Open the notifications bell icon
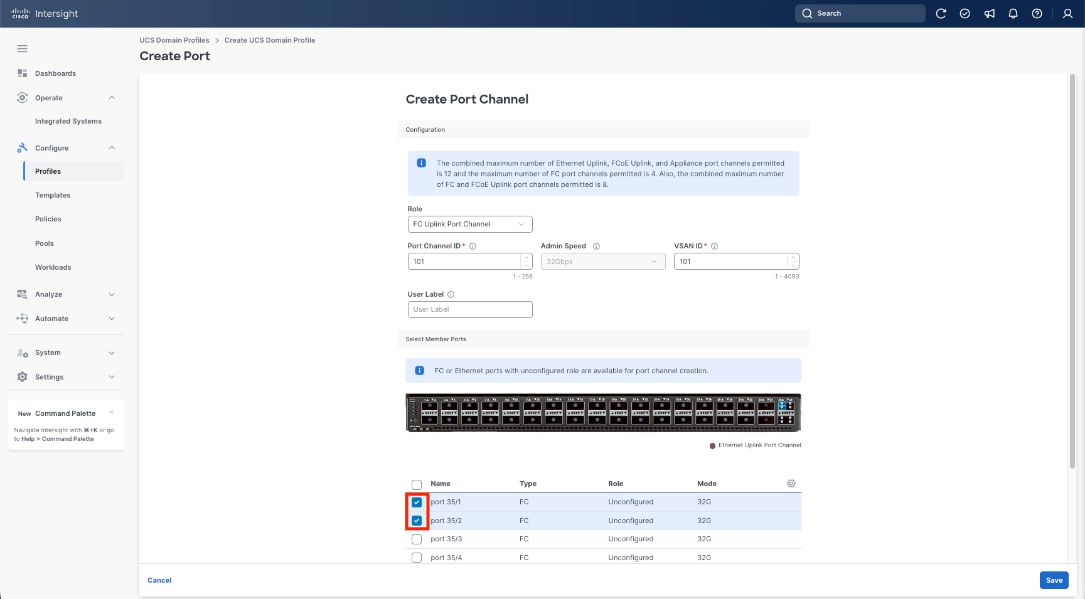The width and height of the screenshot is (1085, 599). point(1013,13)
